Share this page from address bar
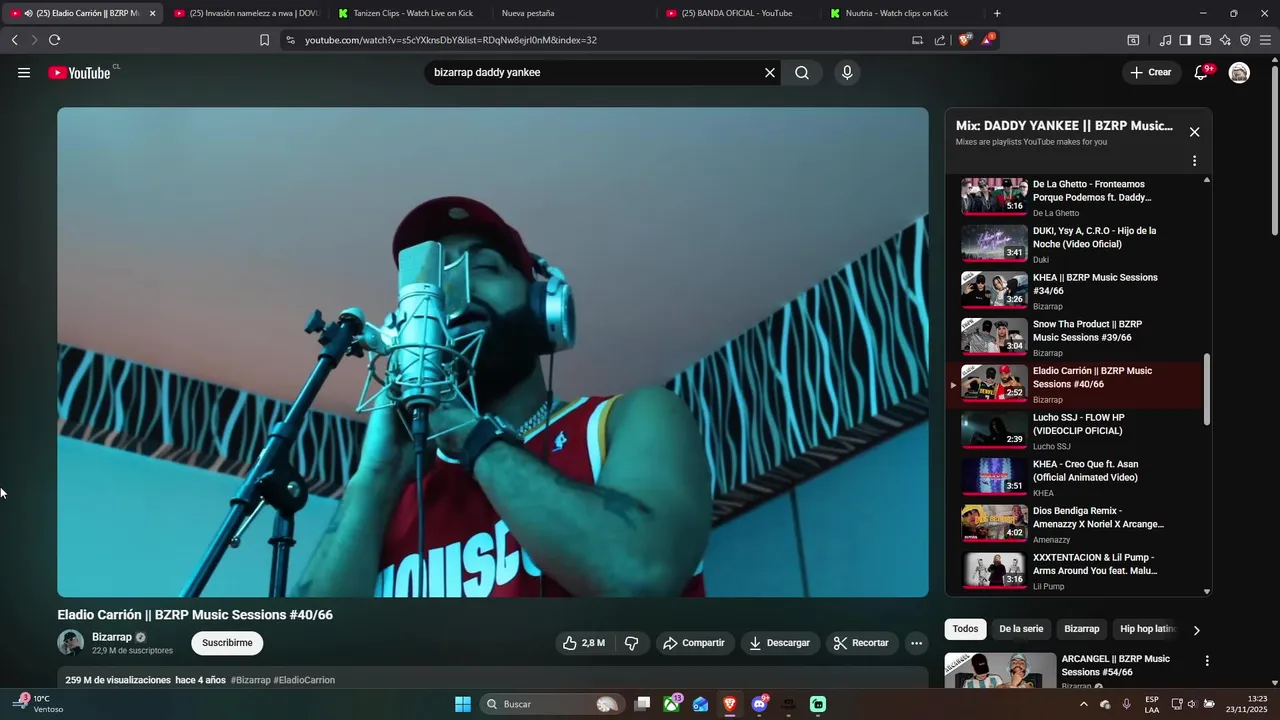Screen dimensions: 1280x720 [x=940, y=40]
